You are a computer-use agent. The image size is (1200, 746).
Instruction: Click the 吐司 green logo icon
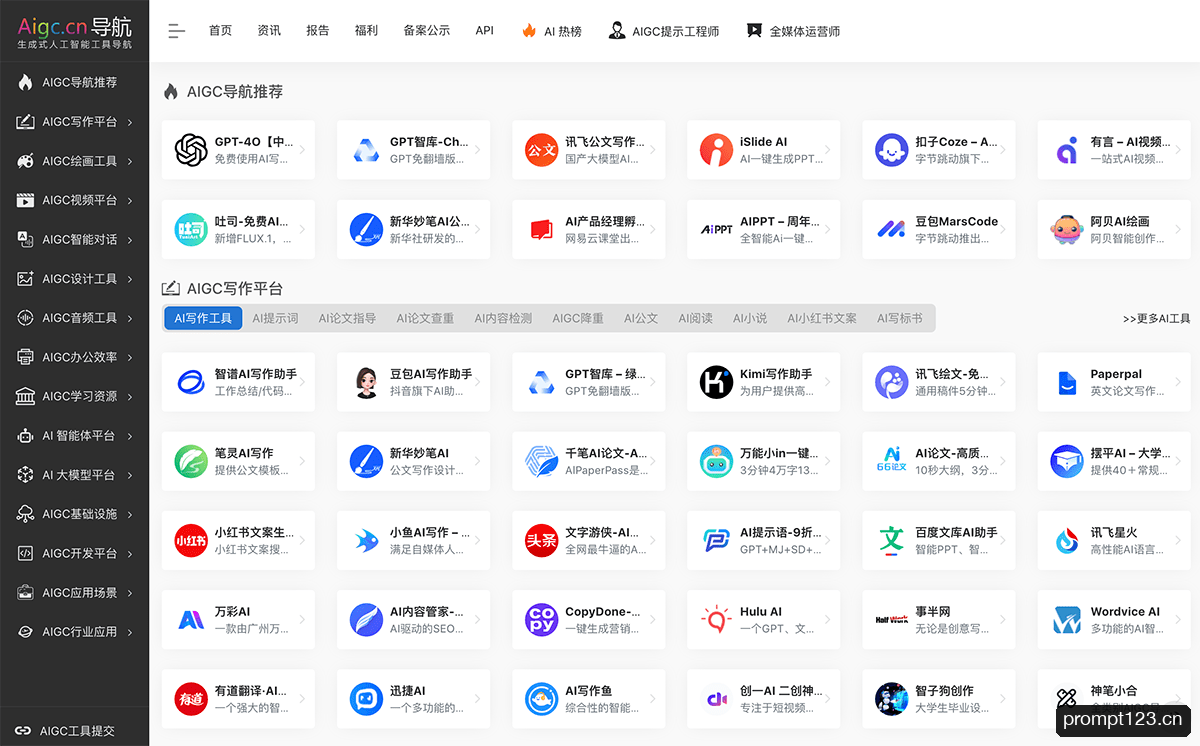[x=191, y=230]
